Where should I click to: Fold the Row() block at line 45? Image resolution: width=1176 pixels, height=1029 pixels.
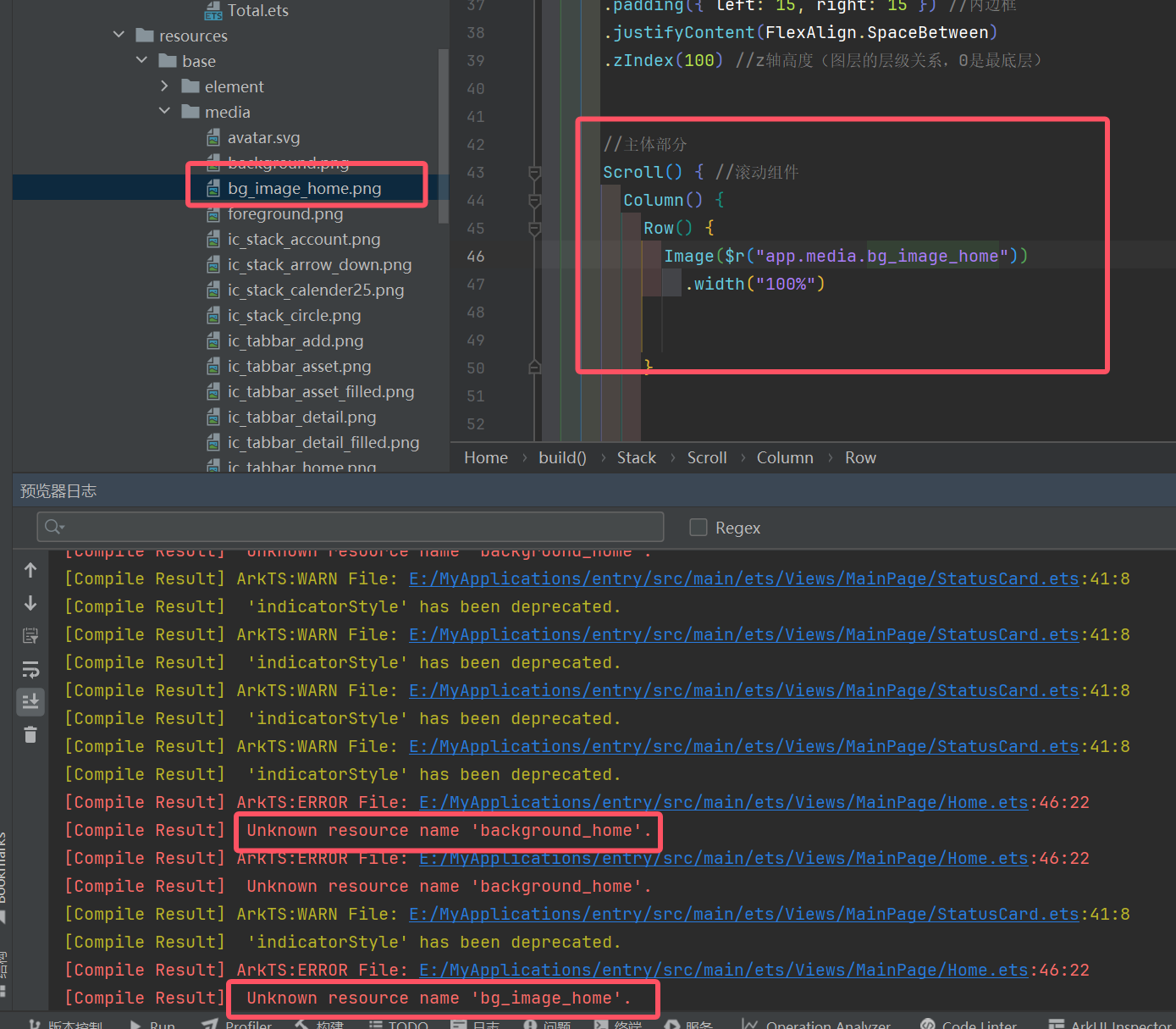[x=534, y=229]
